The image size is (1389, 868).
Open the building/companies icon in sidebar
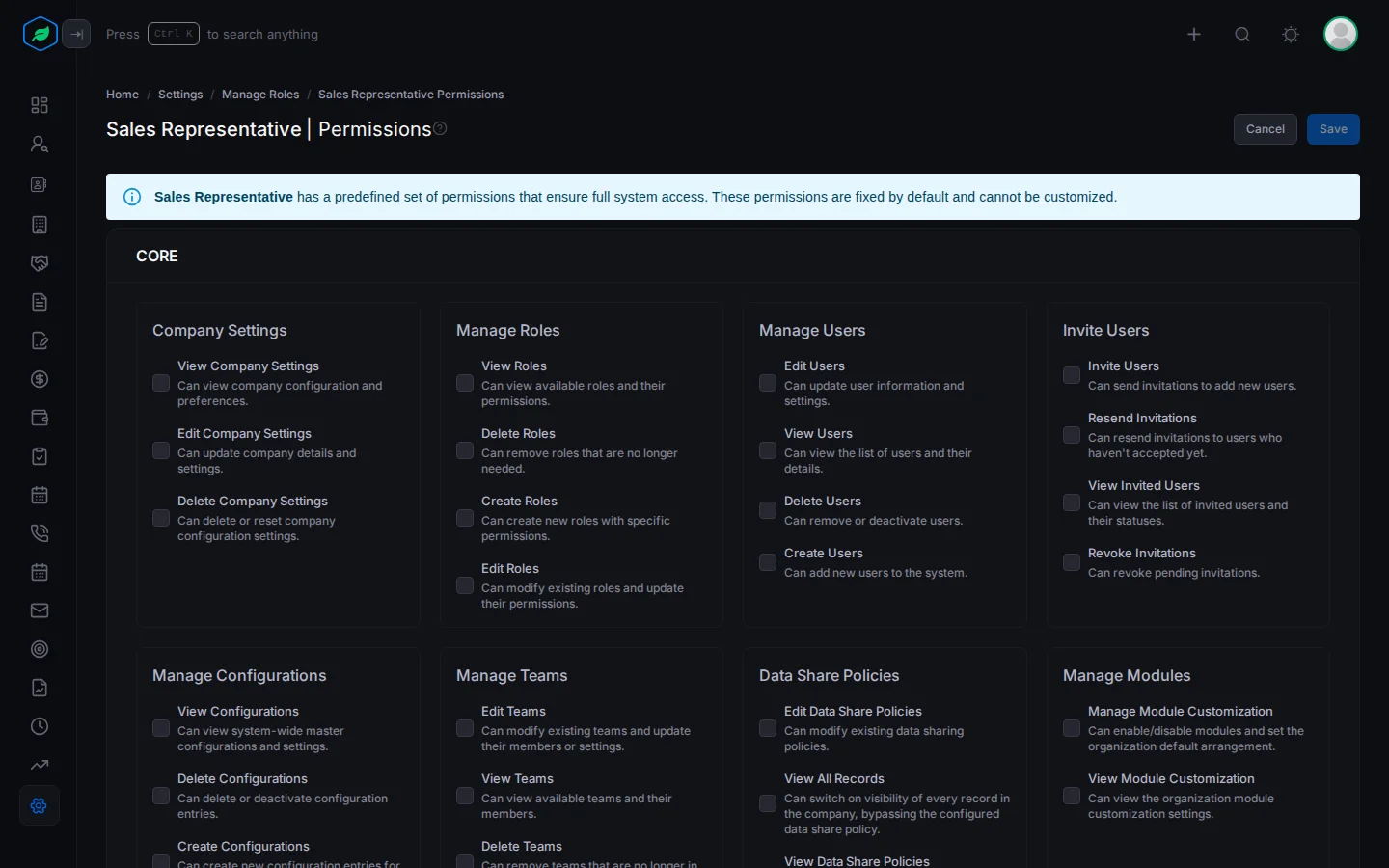click(40, 225)
